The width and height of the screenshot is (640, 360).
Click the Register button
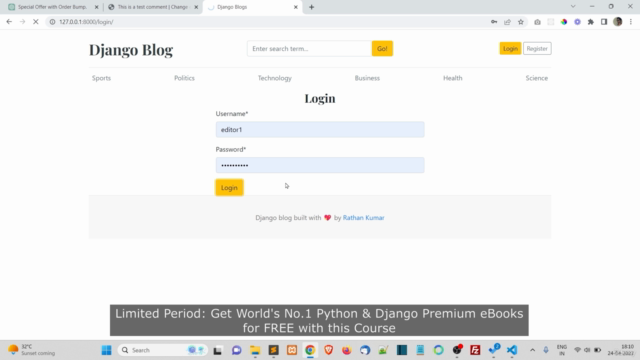pos(537,49)
